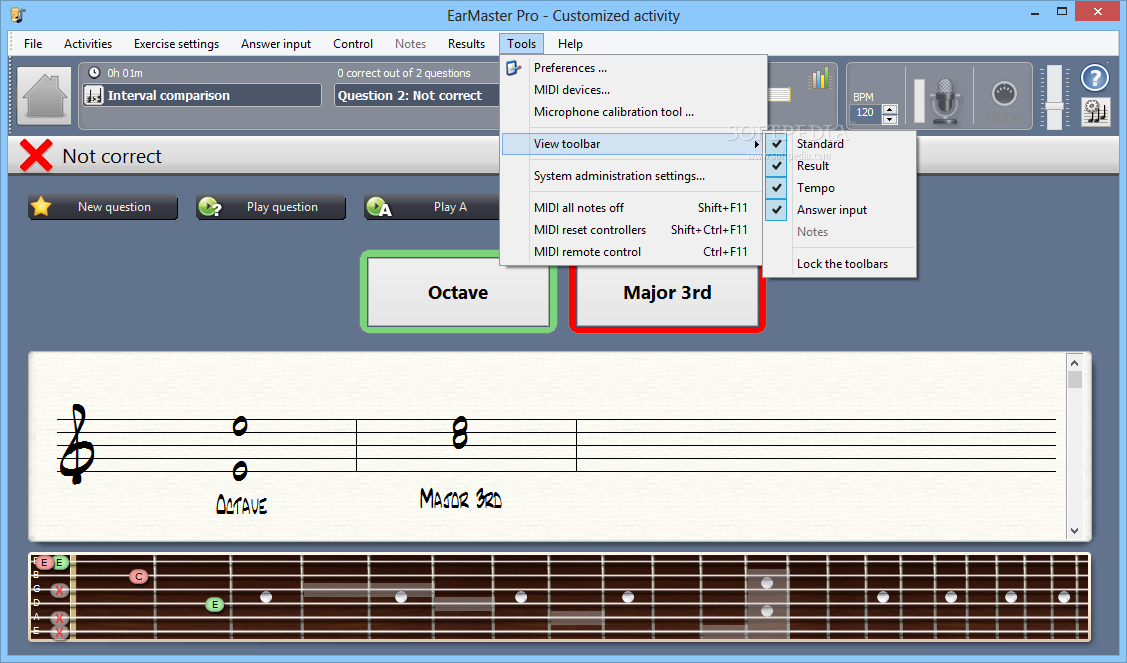Click the green E marker on D string

coord(214,605)
